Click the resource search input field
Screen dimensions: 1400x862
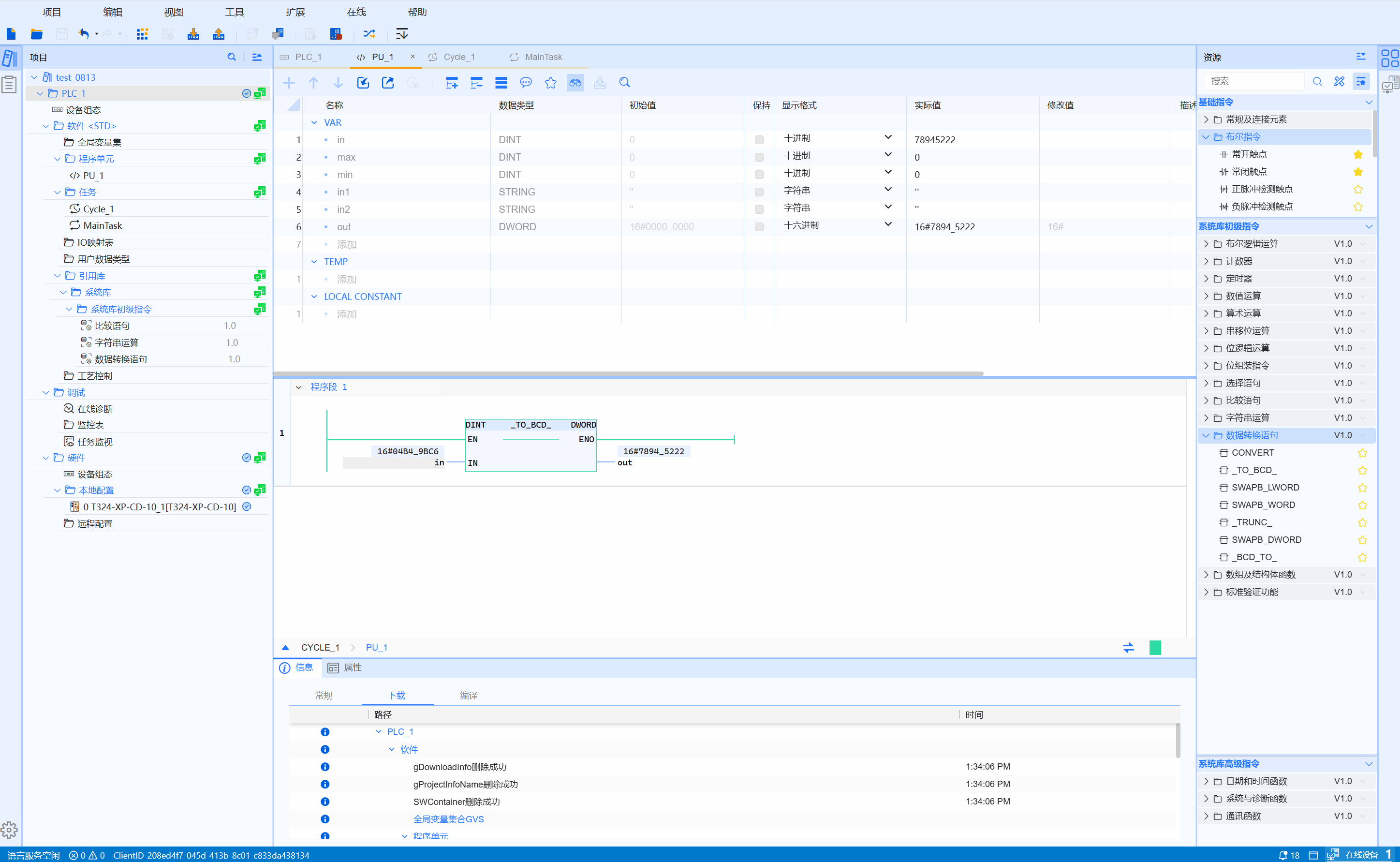pos(1253,82)
